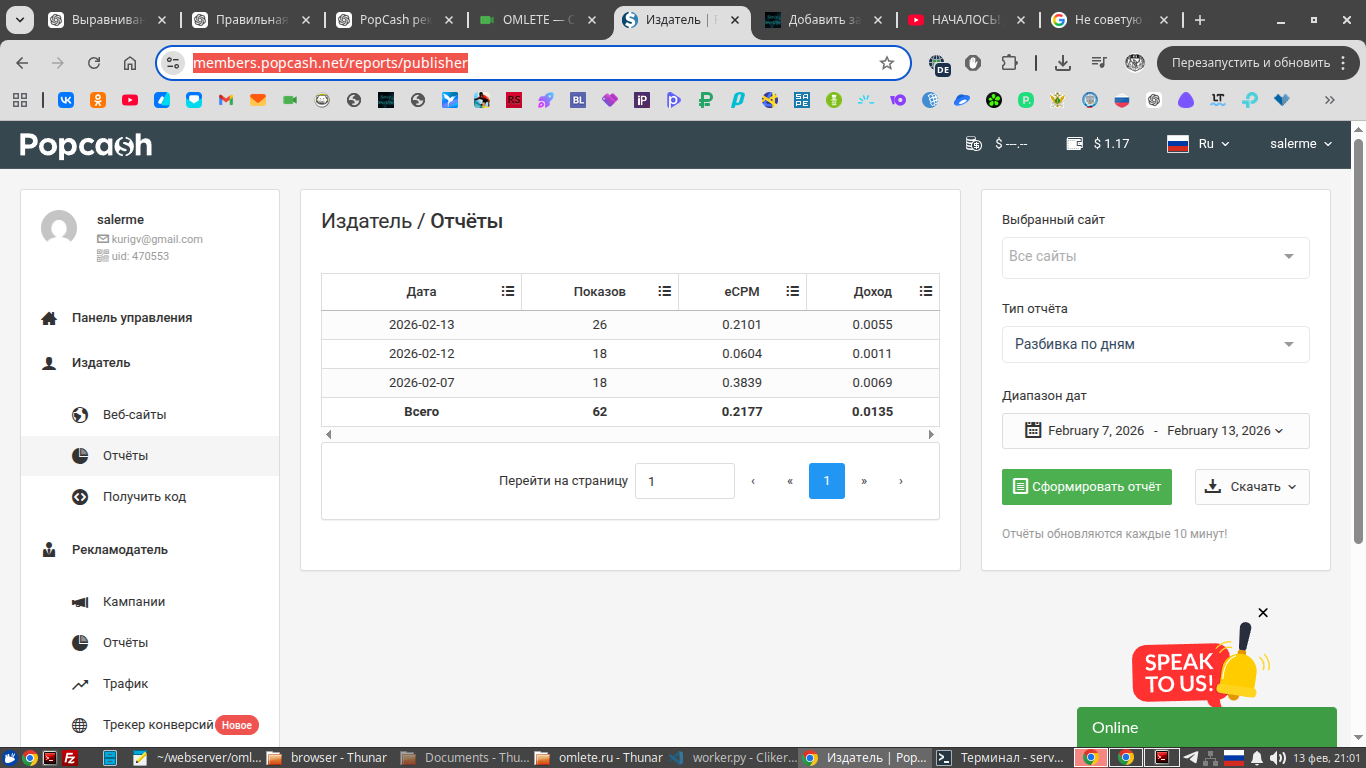
Task: Close the Speak To Us popup
Action: pos(1263,613)
